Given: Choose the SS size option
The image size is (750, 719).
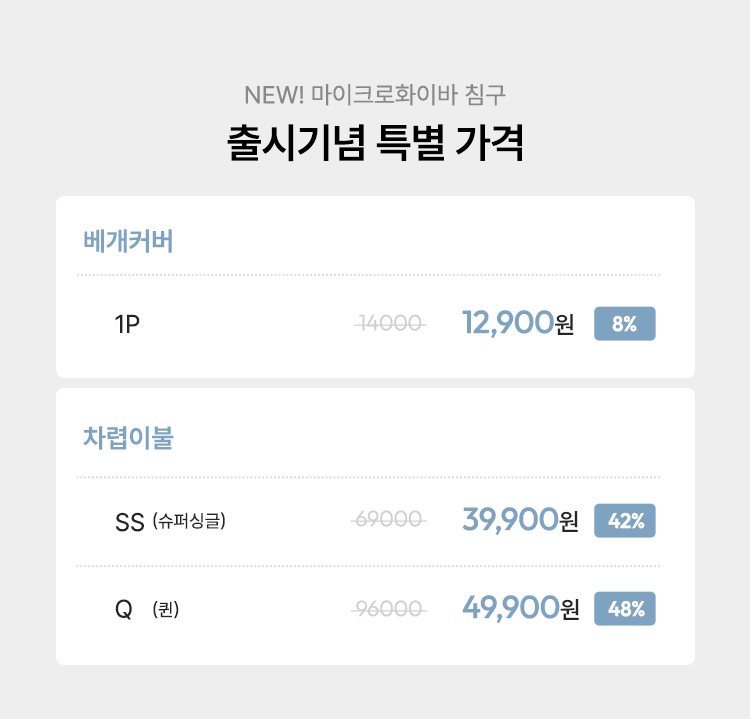Looking at the screenshot, I should (x=130, y=521).
